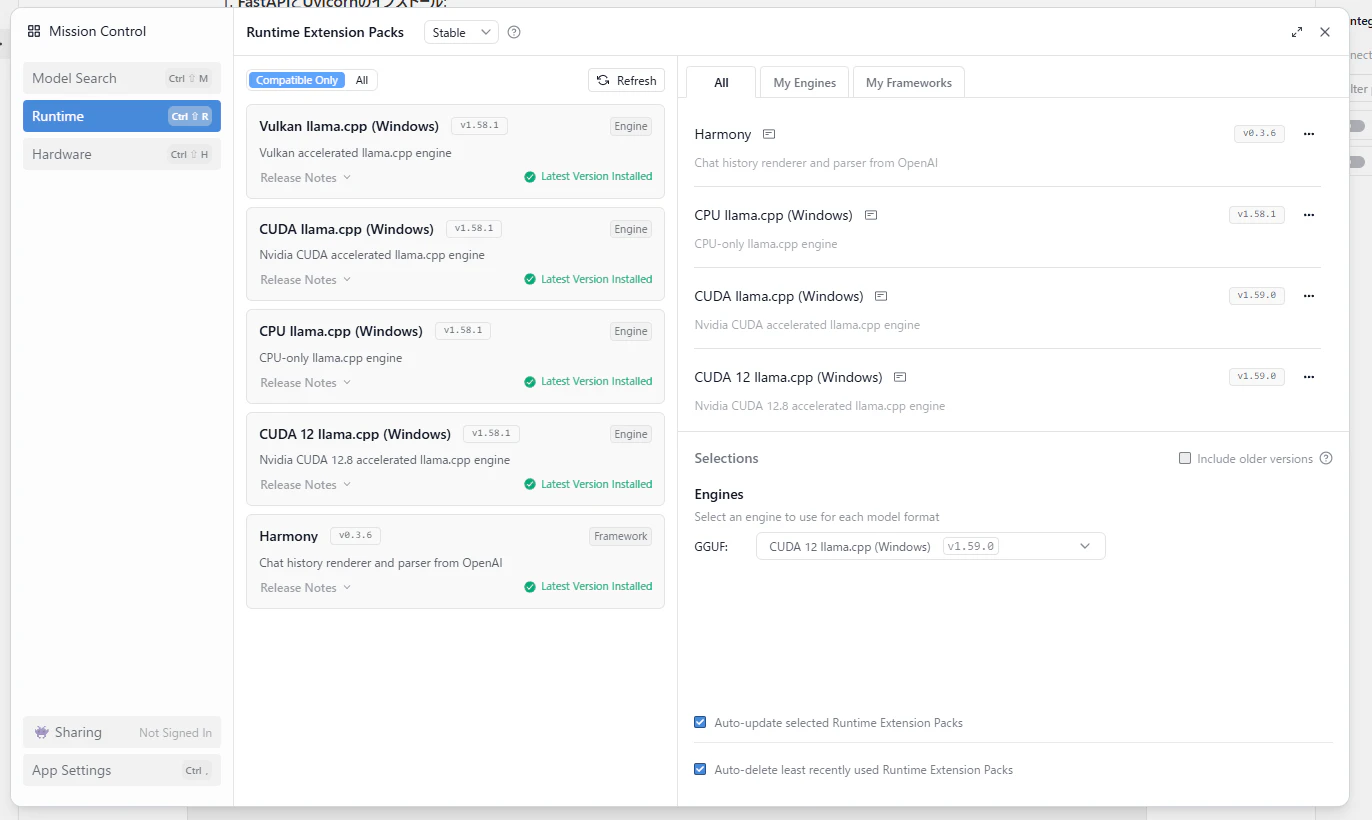Viewport: 1372px width, 820px height.
Task: Click the v0.3.6 badge on left Harmony card
Action: 356,536
